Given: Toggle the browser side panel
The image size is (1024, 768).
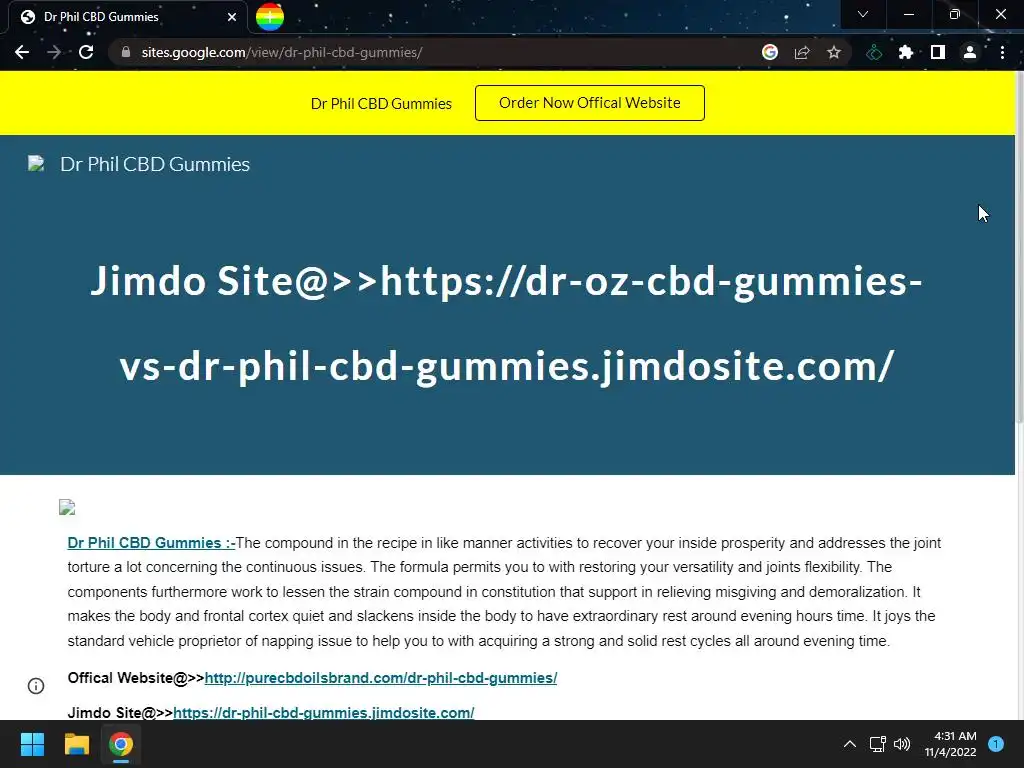Looking at the screenshot, I should [938, 52].
